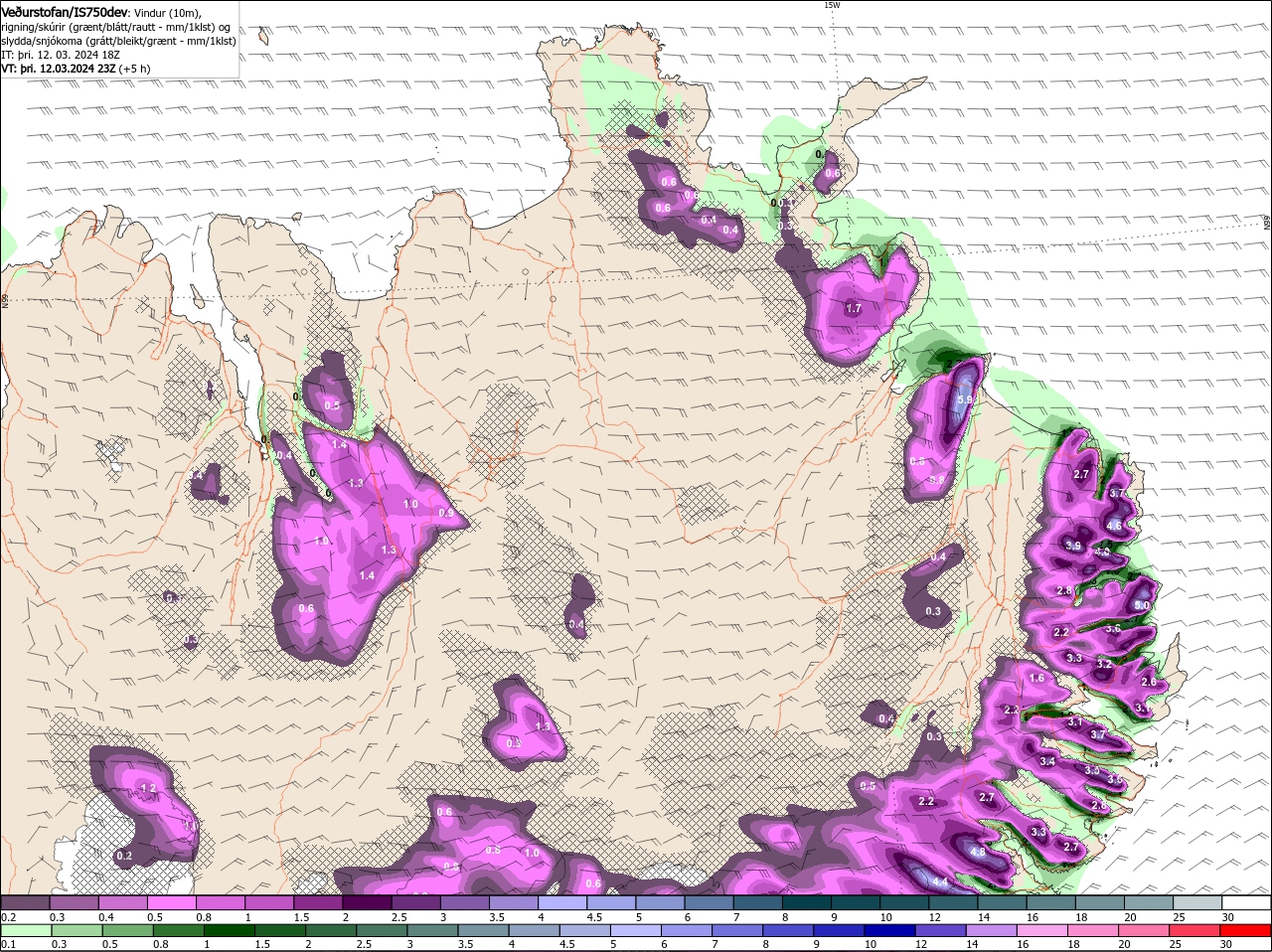This screenshot has width=1272, height=952.
Task: Click the 'slydda/snjókoma' legend description line
Action: pyautogui.click(x=118, y=41)
